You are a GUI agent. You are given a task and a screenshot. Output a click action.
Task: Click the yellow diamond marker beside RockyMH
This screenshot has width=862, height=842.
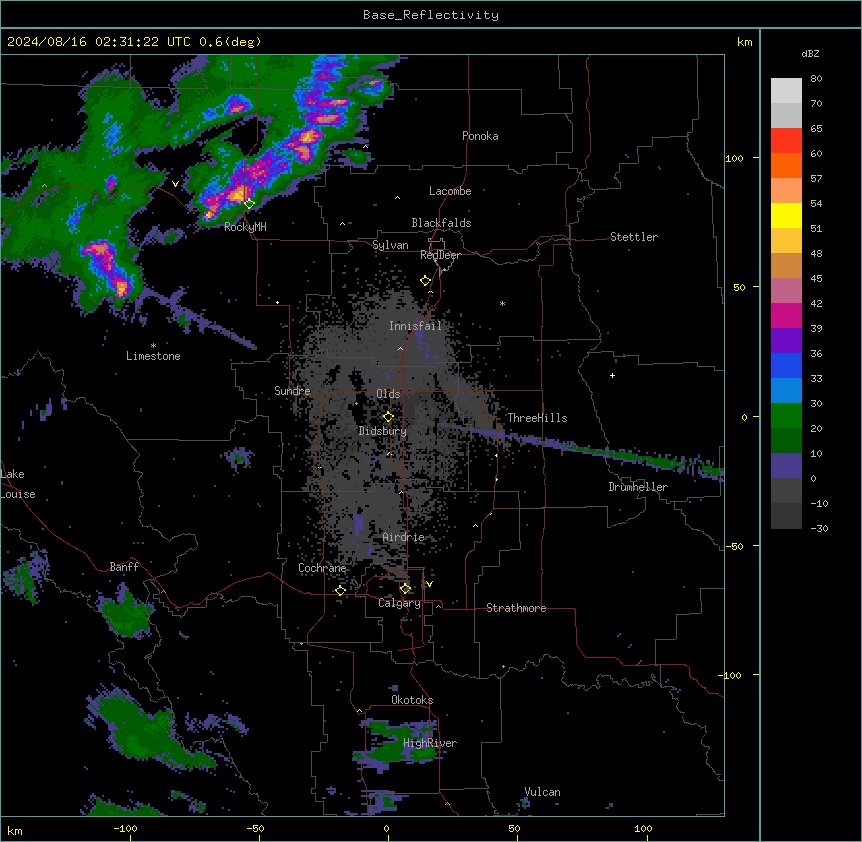click(249, 204)
